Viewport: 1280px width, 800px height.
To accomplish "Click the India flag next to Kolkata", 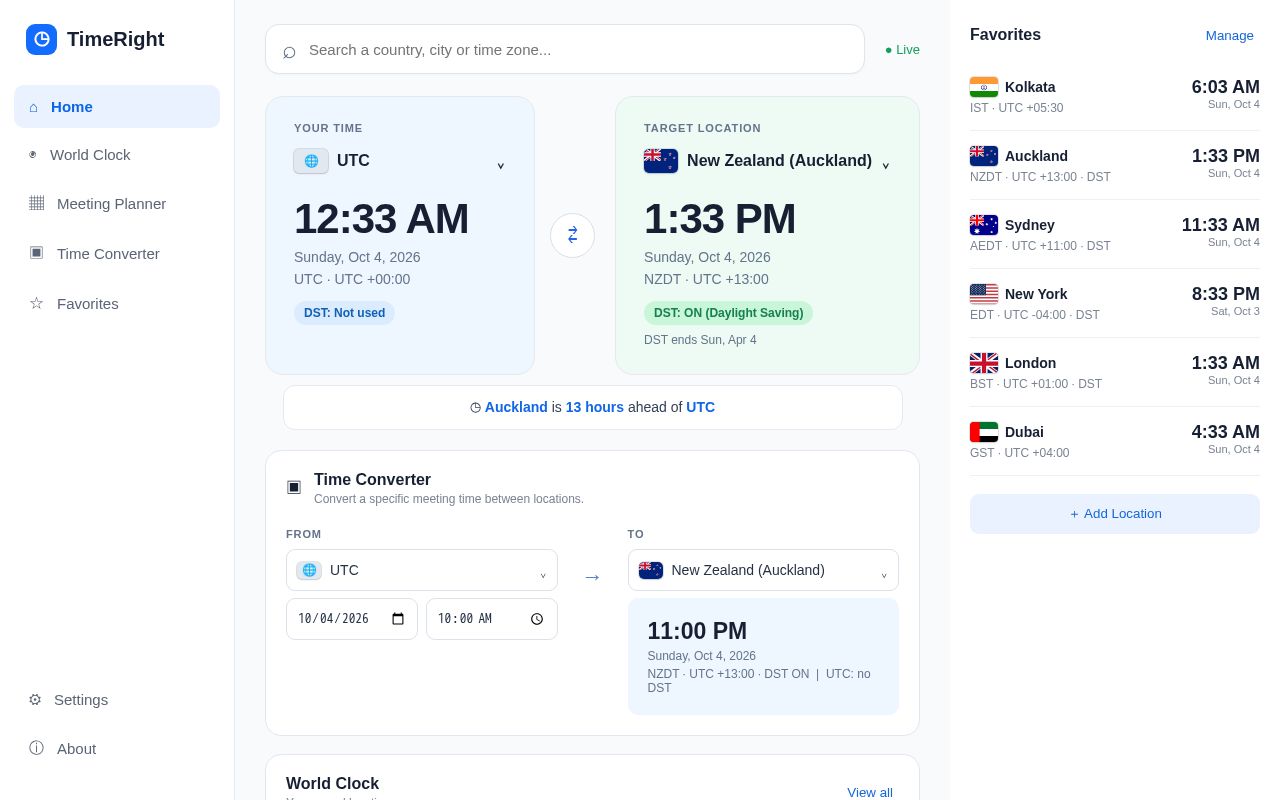I will pyautogui.click(x=984, y=87).
